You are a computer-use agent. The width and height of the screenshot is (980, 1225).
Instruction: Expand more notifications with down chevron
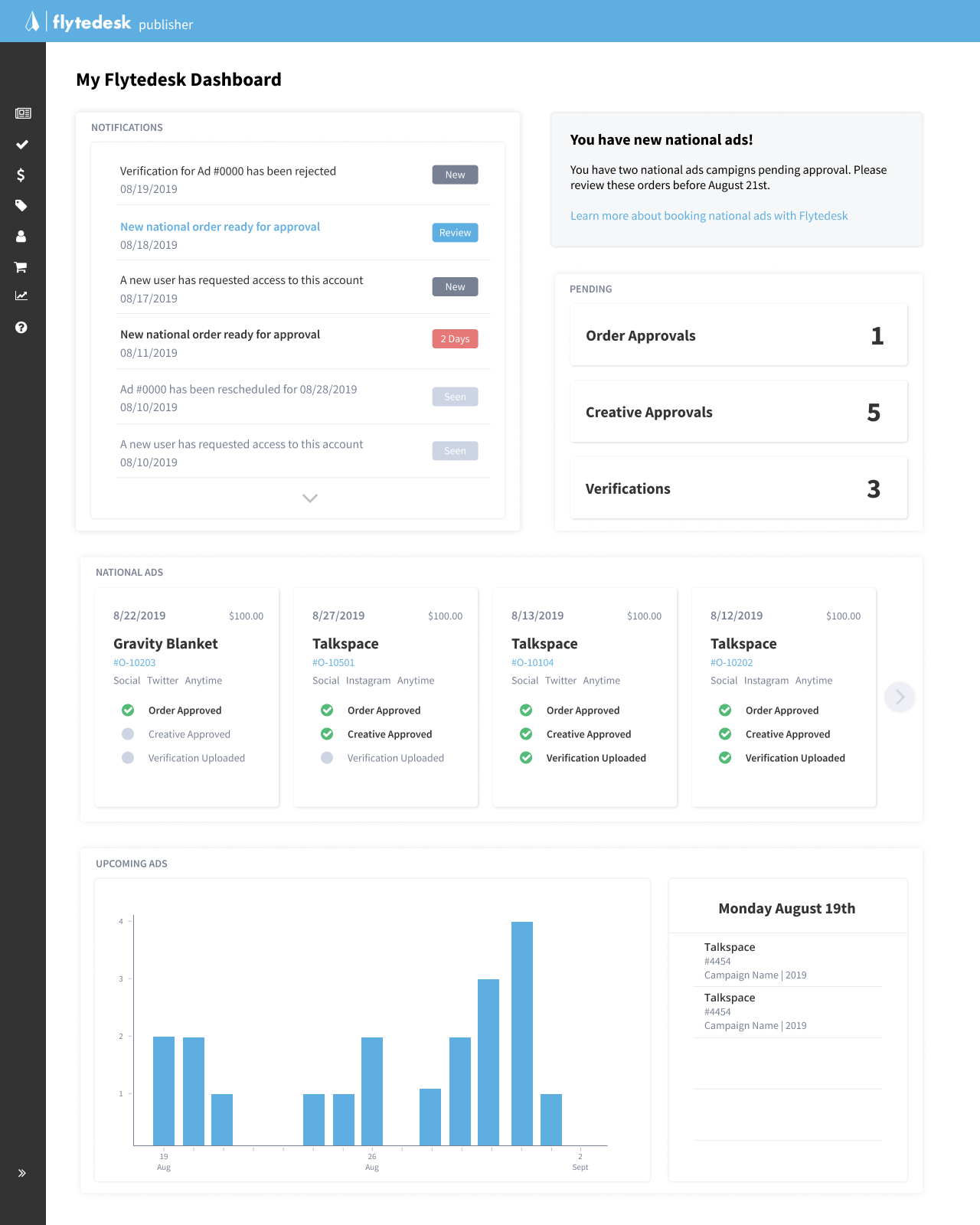point(310,498)
